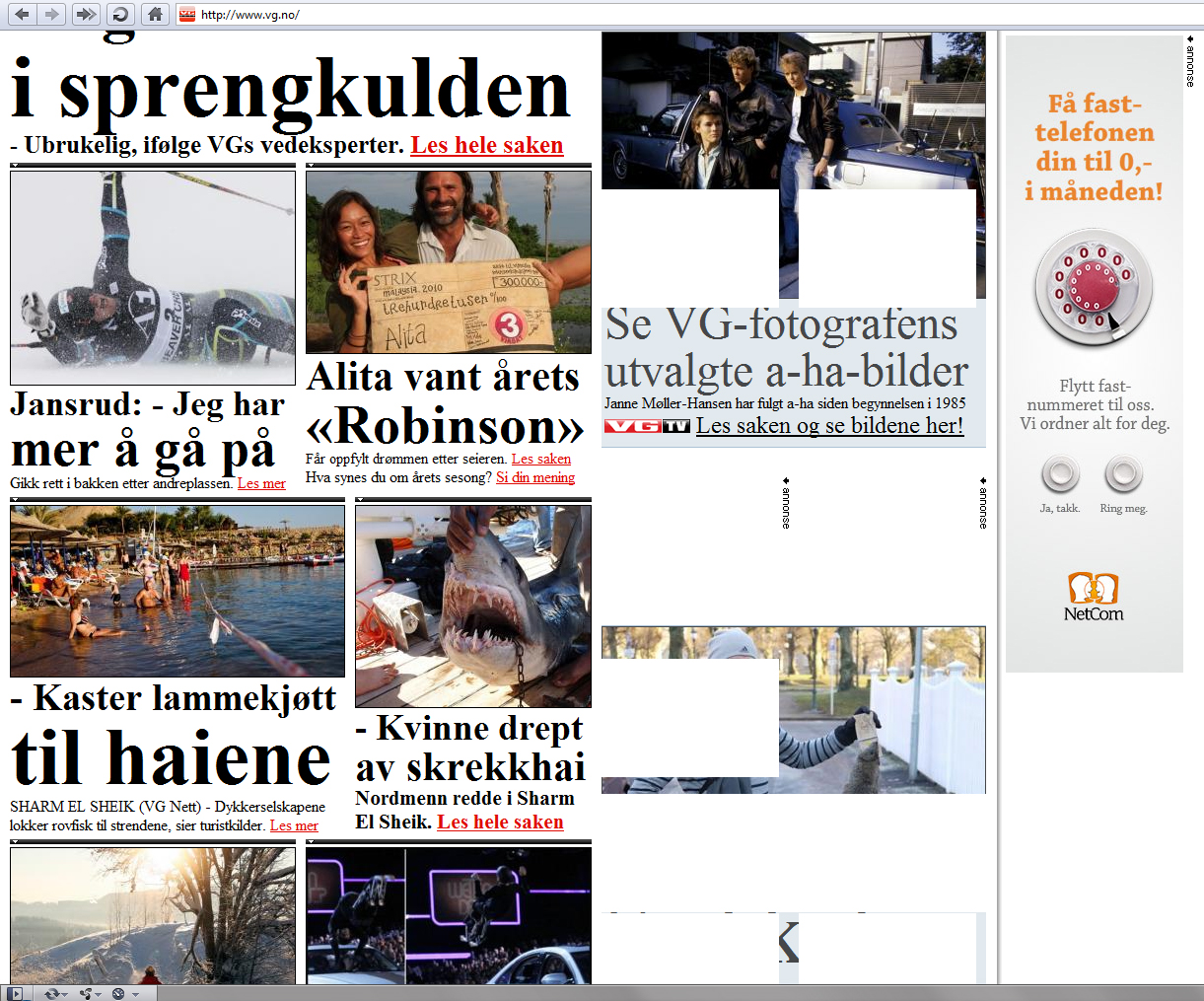The image size is (1204, 1001).
Task: Open "Les hele saken" under the skrekkhai story
Action: click(501, 822)
